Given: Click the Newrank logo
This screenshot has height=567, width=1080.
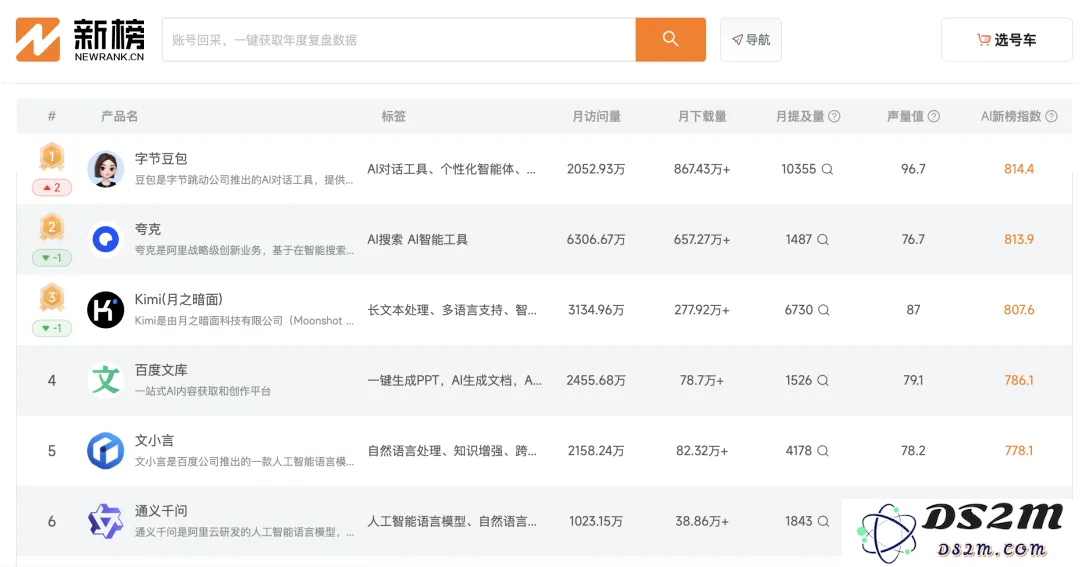Looking at the screenshot, I should tap(81, 40).
